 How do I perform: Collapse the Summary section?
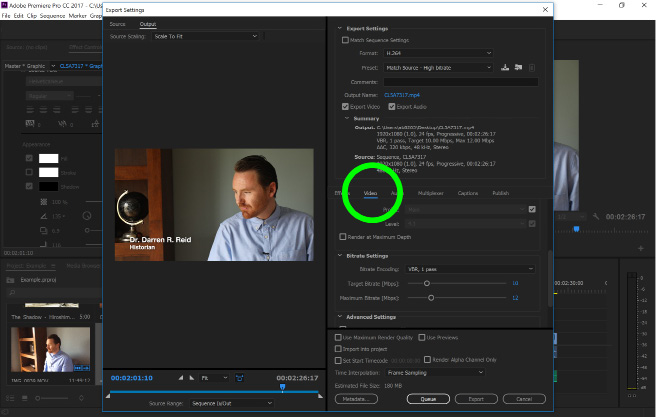click(x=346, y=118)
